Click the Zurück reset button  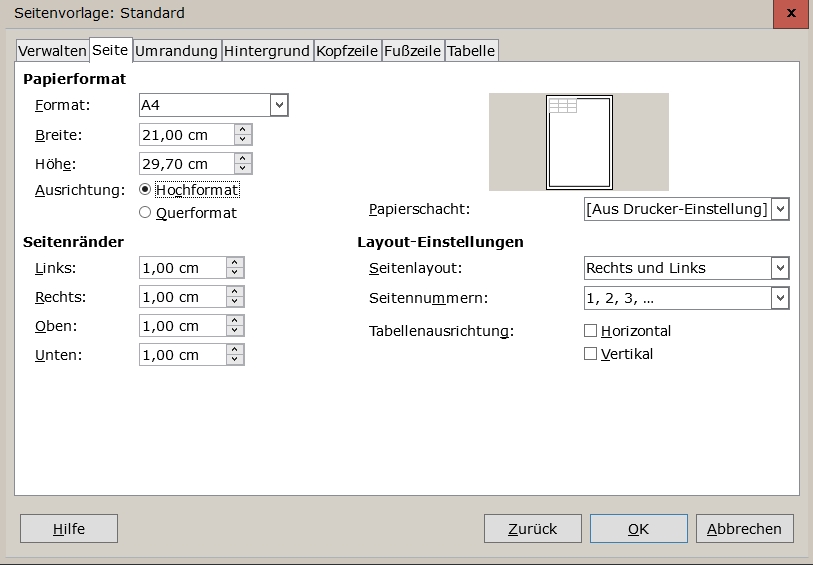[532, 529]
